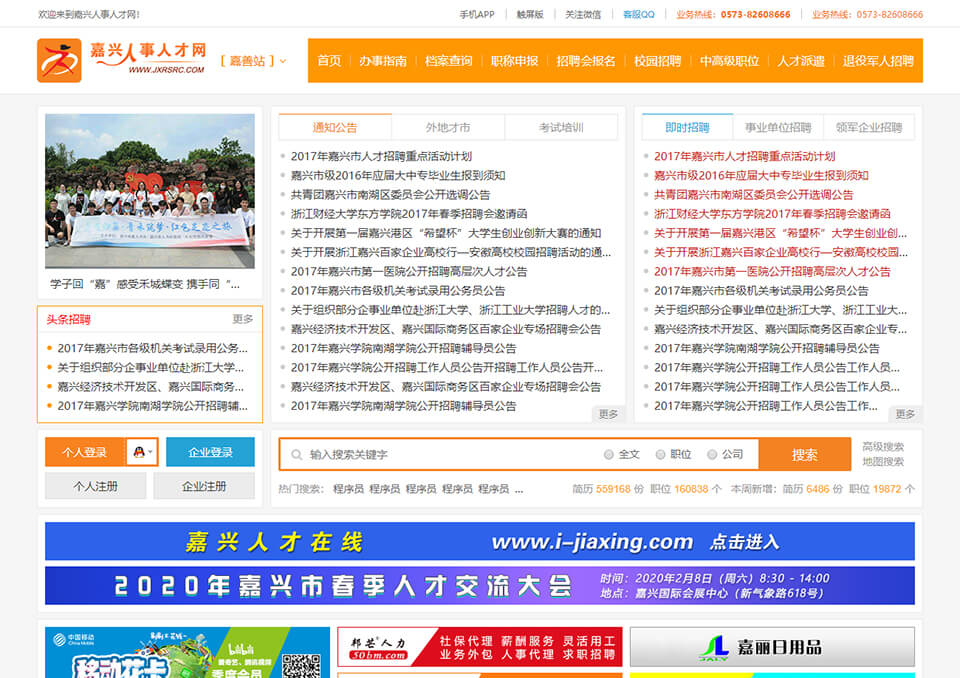Click the QQ penguin login icon

[138, 453]
